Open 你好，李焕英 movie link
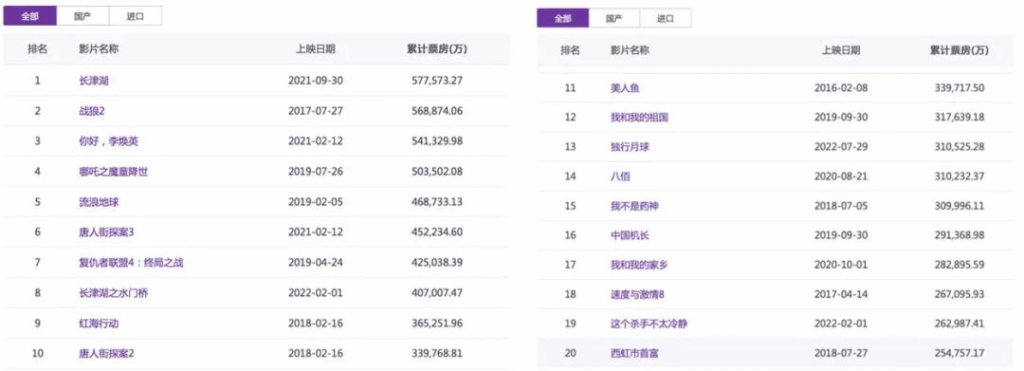The height and width of the screenshot is (371, 1024). (108, 141)
